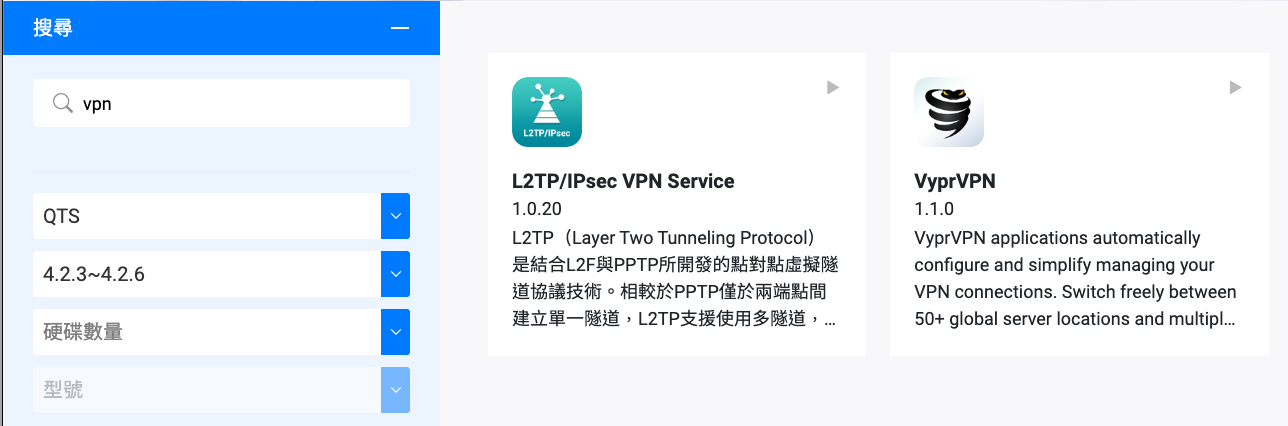Screen dimensions: 1288x426
Task: Open the QTS dropdown arrow
Action: click(396, 216)
